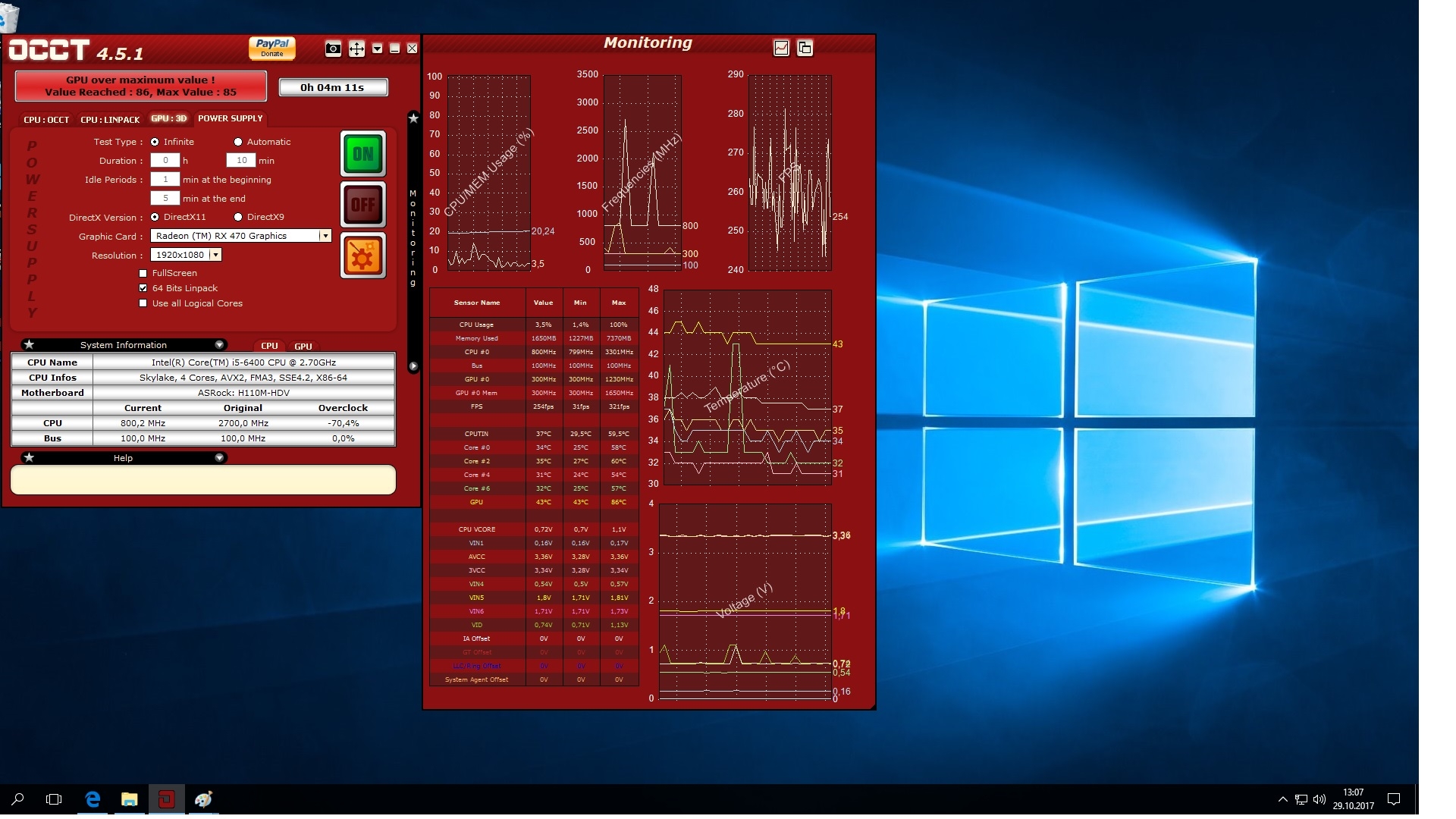Click the AVCC sensor row
Image resolution: width=1456 pixels, height=819 pixels.
pyautogui.click(x=534, y=557)
